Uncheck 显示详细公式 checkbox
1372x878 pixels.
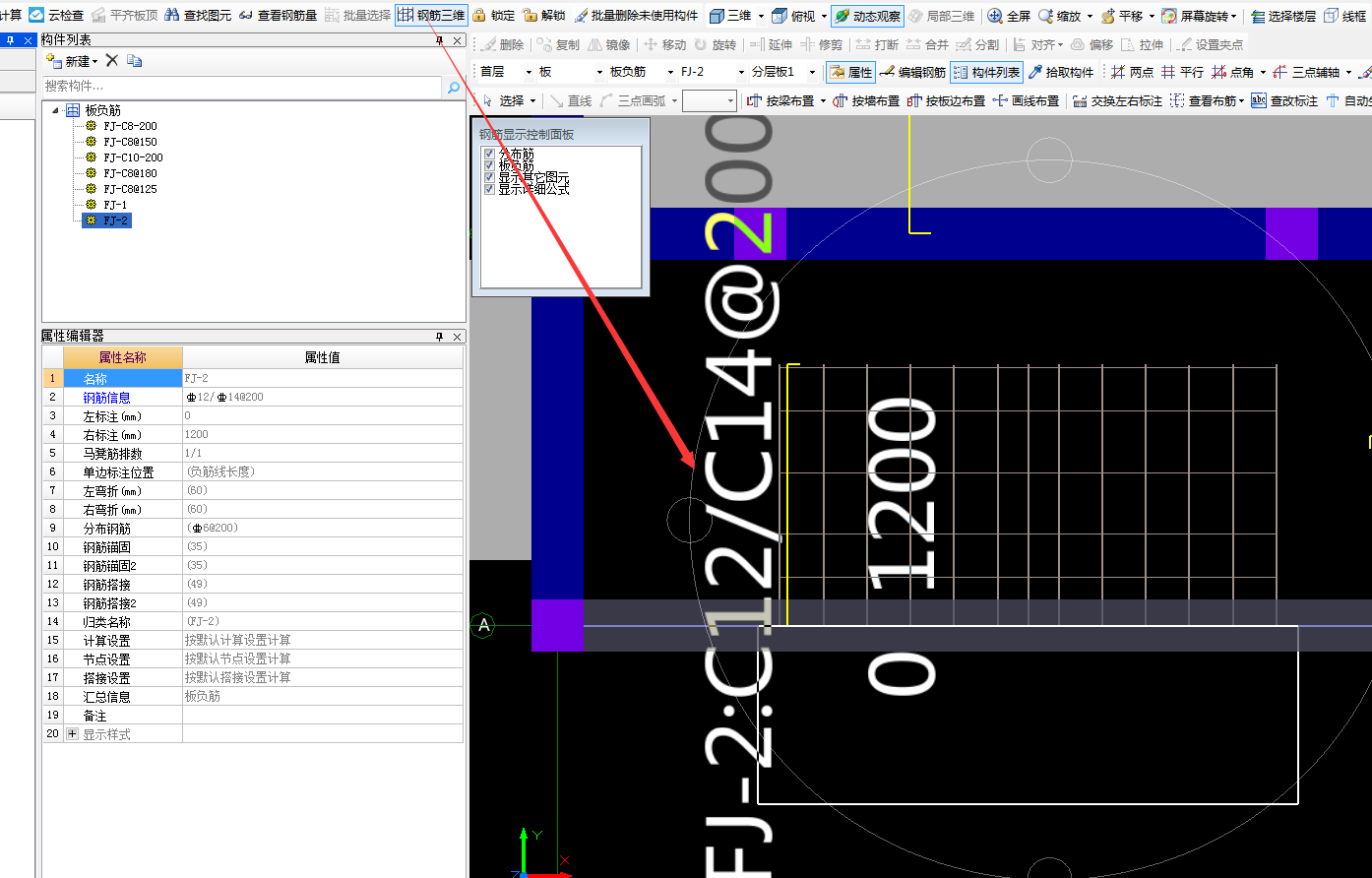pos(489,188)
